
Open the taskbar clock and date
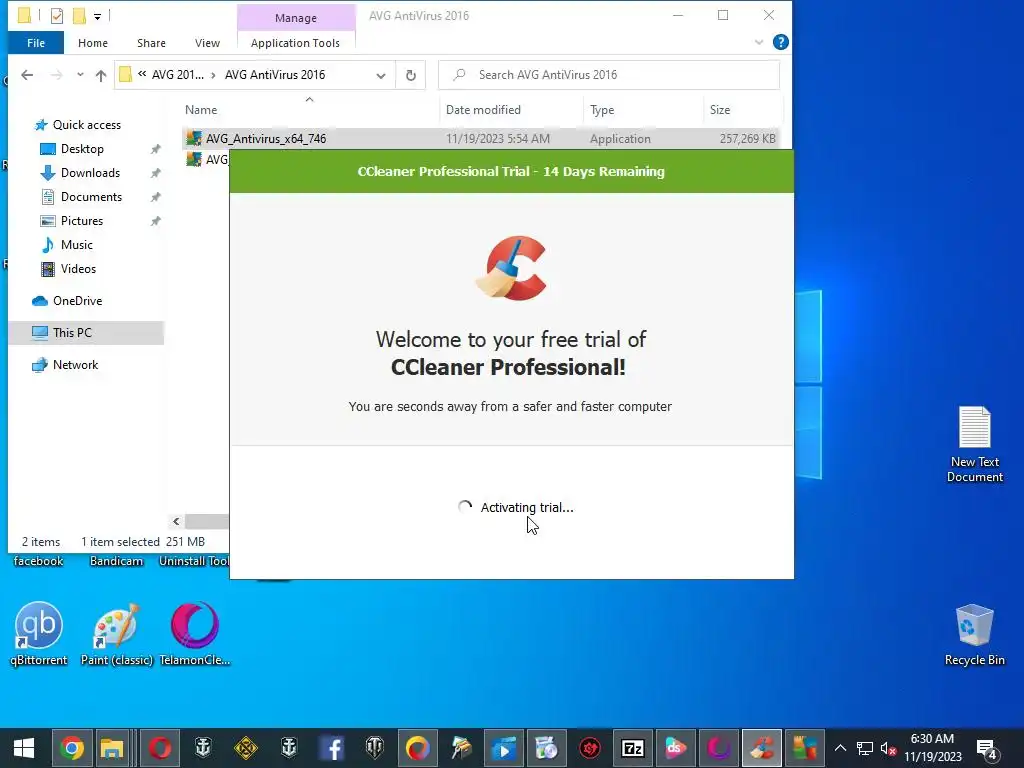pos(933,748)
